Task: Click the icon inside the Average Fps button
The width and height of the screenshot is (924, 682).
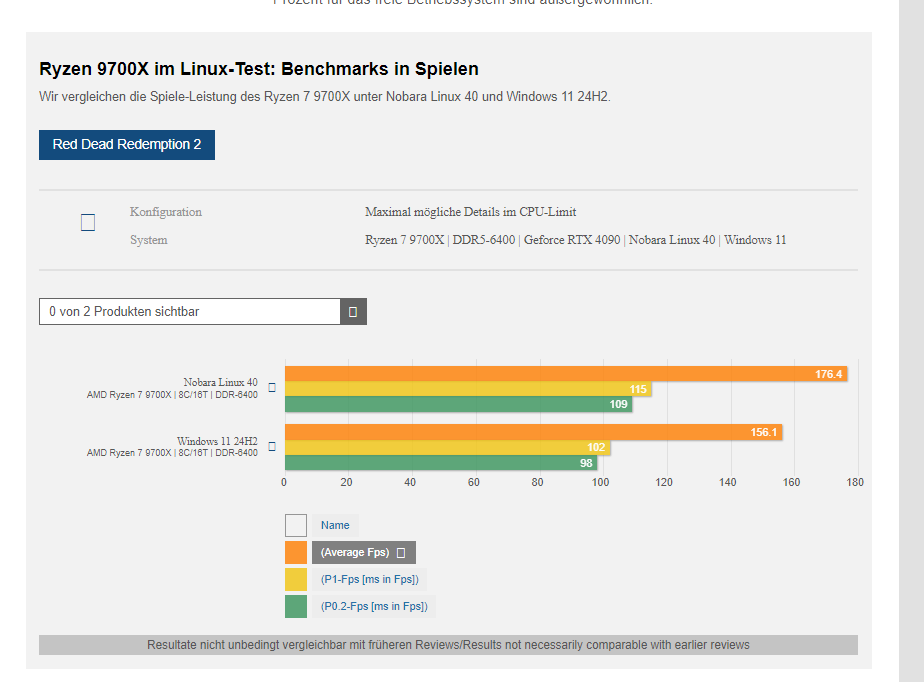Action: click(x=401, y=553)
